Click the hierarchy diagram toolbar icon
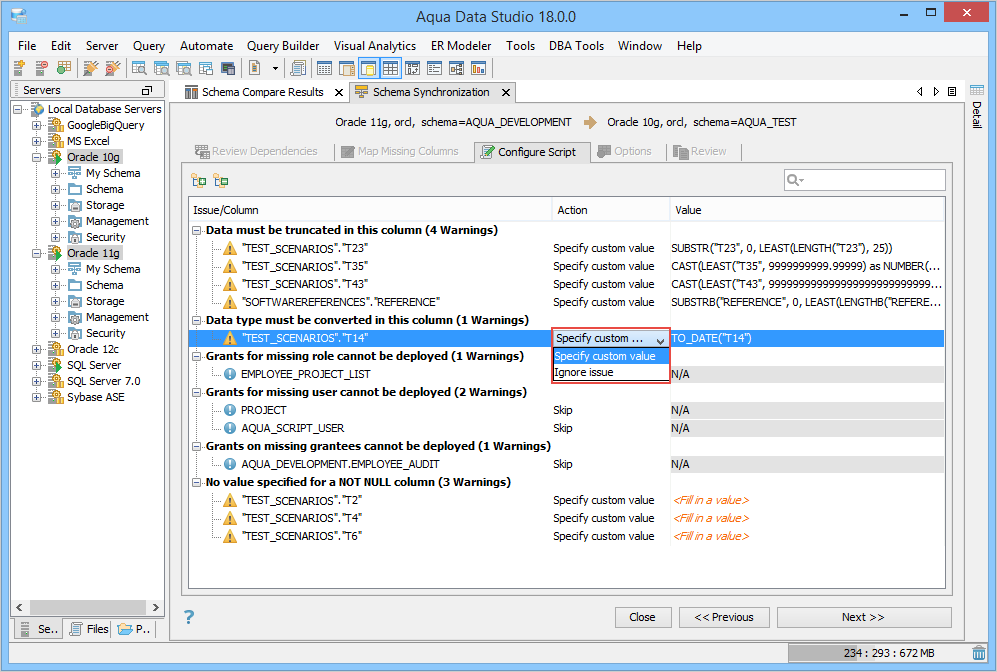The width and height of the screenshot is (997, 672). click(x=457, y=67)
